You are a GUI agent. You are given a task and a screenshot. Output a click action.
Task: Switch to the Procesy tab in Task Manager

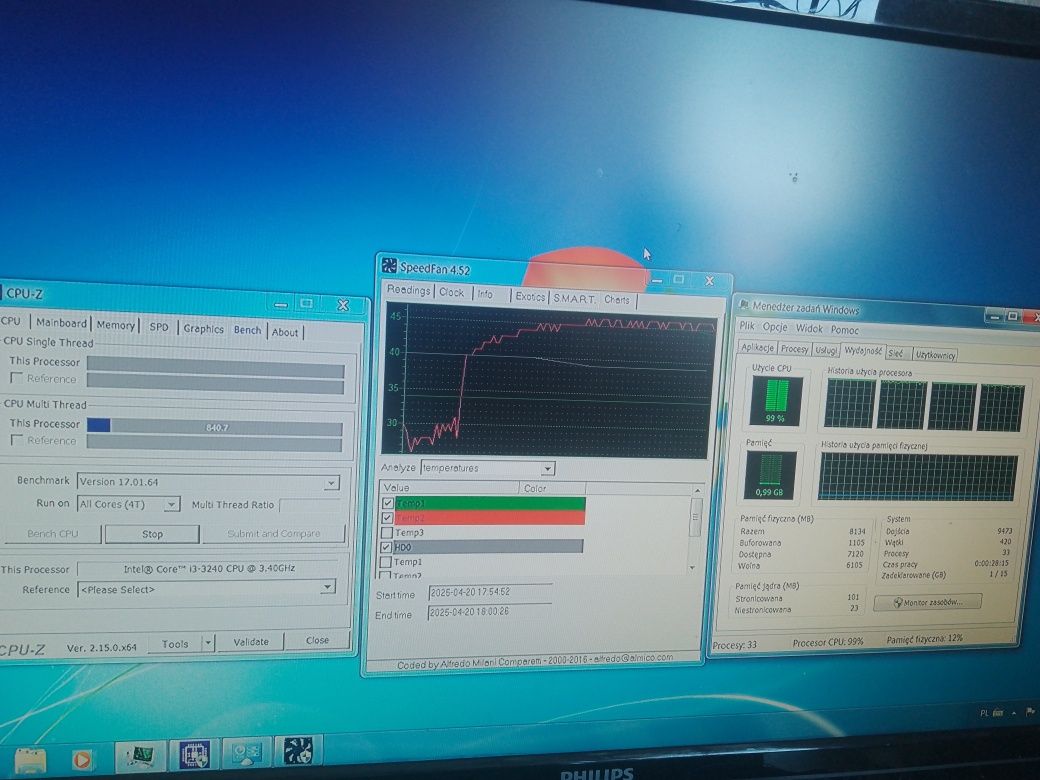(x=794, y=349)
